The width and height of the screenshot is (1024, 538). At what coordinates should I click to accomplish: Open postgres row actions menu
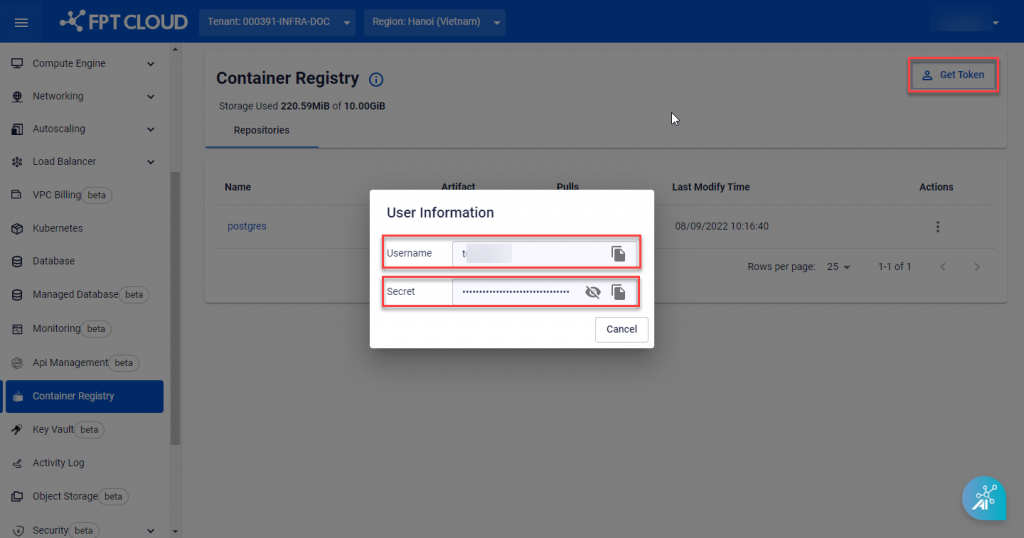pyautogui.click(x=937, y=227)
